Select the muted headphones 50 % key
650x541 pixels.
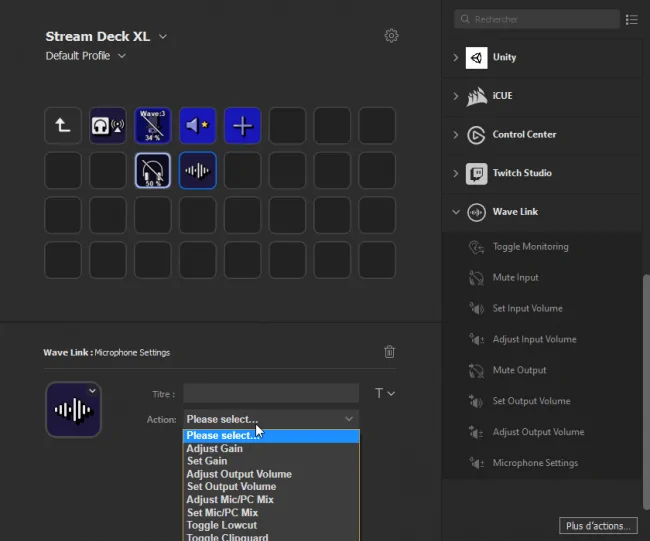click(153, 170)
